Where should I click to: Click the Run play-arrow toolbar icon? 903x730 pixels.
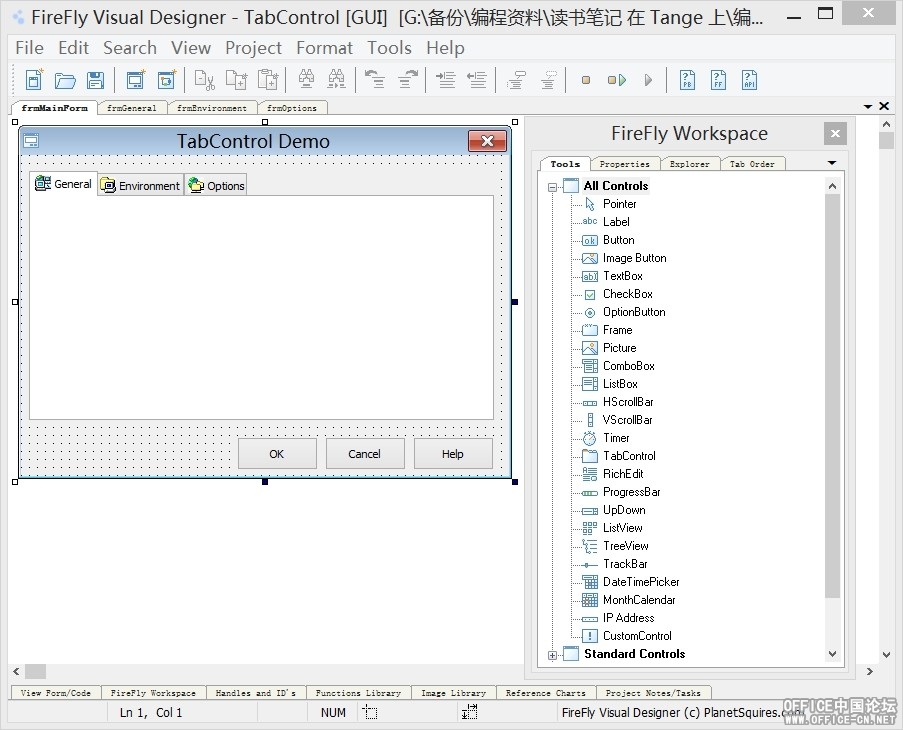648,80
